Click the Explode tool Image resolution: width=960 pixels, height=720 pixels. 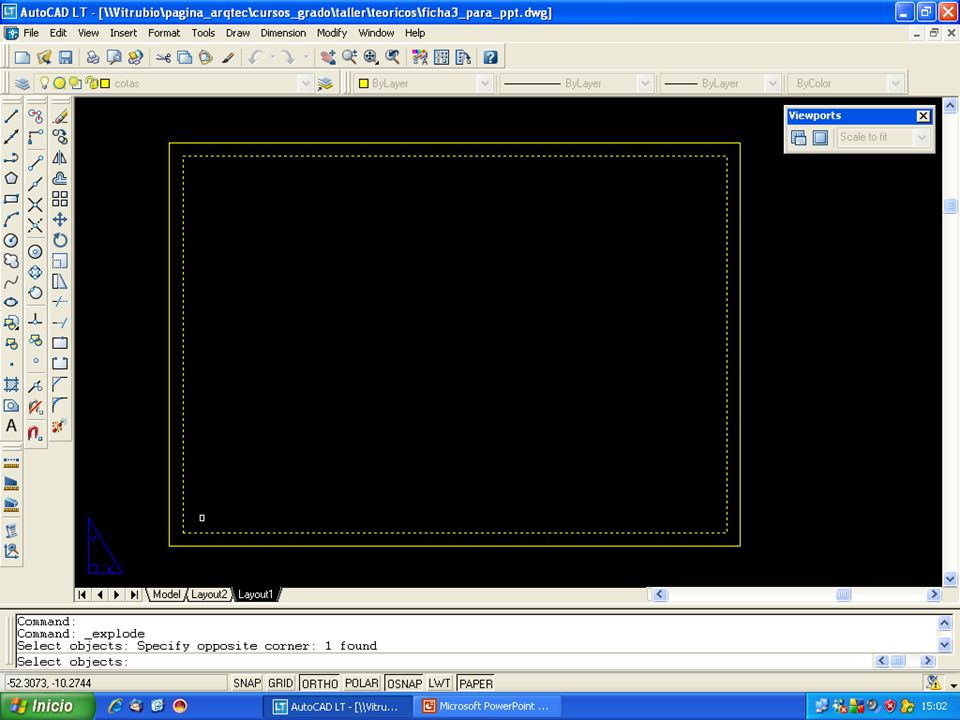pos(60,426)
